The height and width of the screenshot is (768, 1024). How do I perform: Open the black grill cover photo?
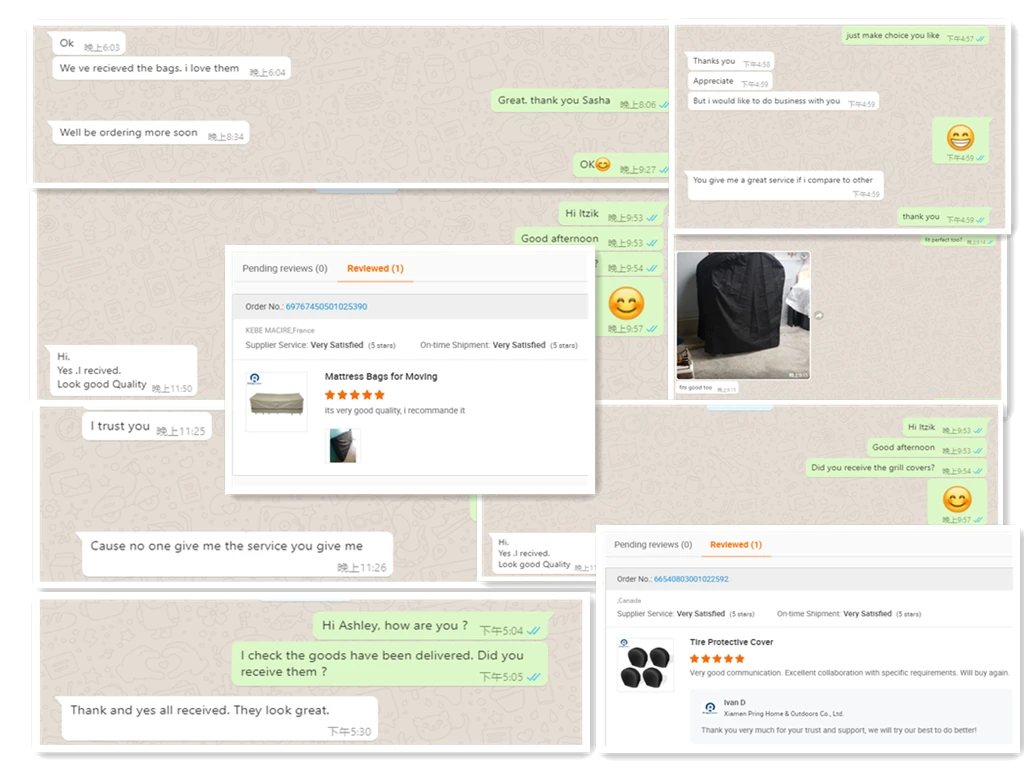click(x=743, y=315)
